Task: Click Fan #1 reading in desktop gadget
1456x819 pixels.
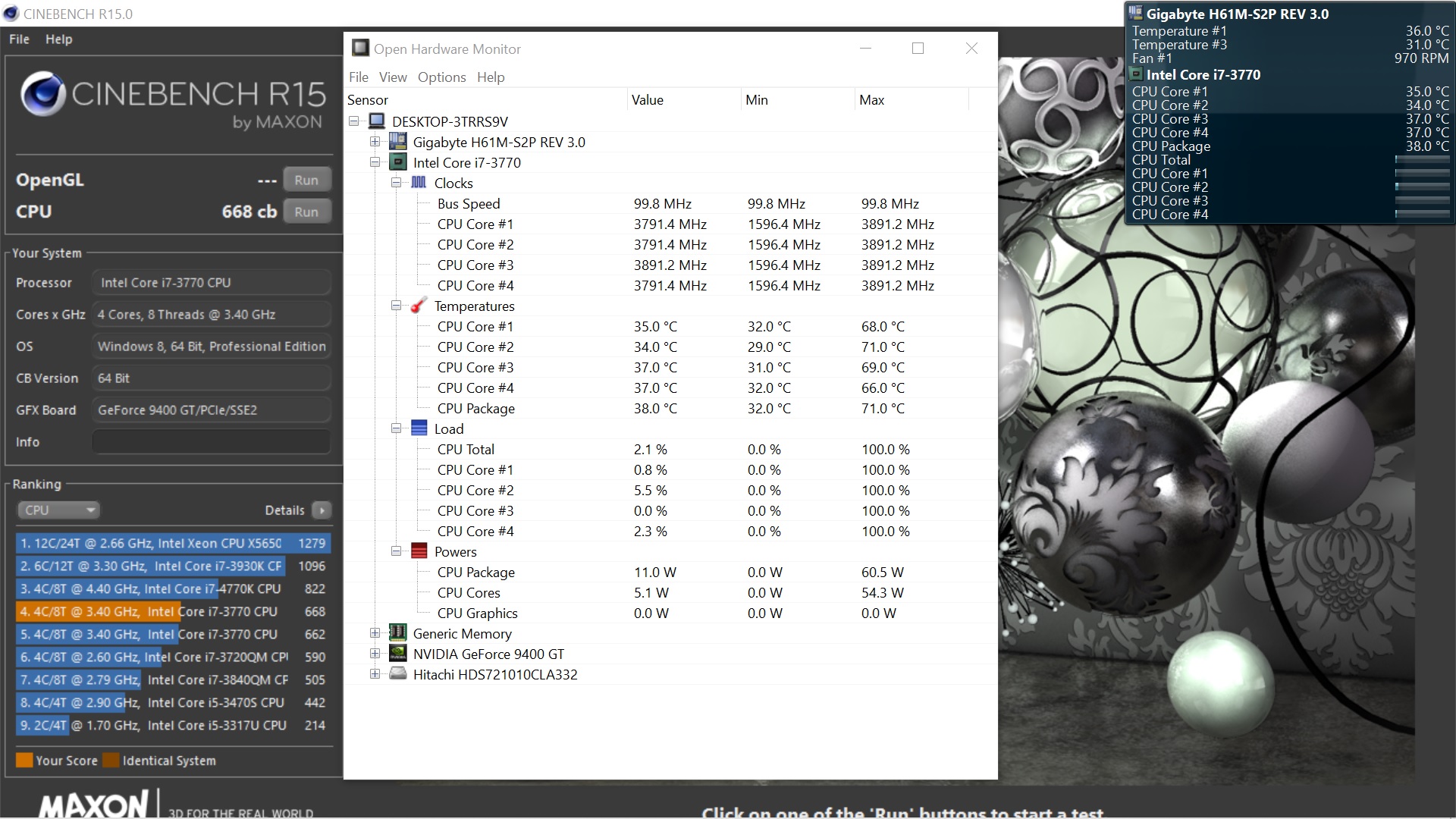Action: point(1421,58)
